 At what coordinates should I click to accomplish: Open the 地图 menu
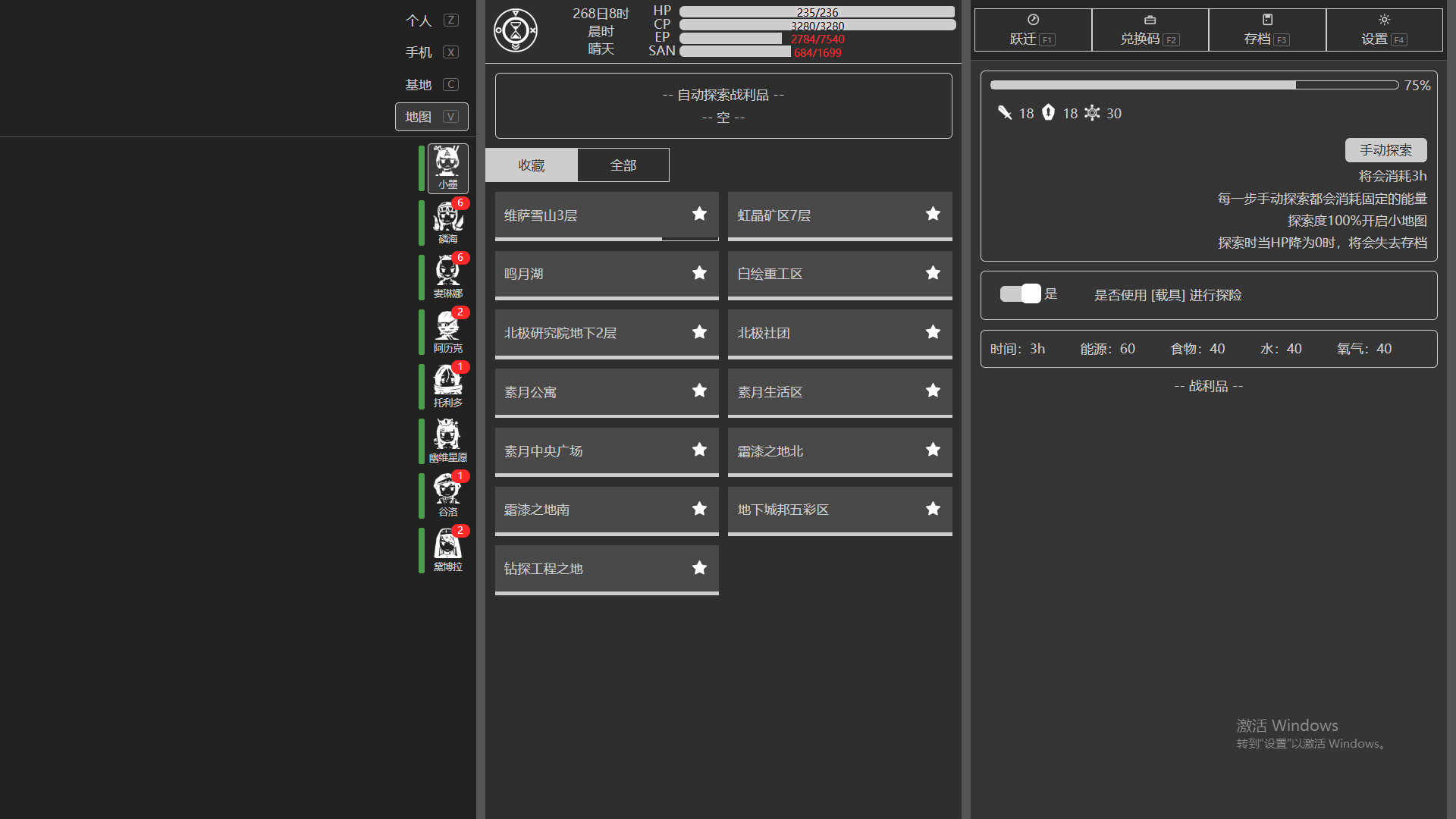coord(432,117)
